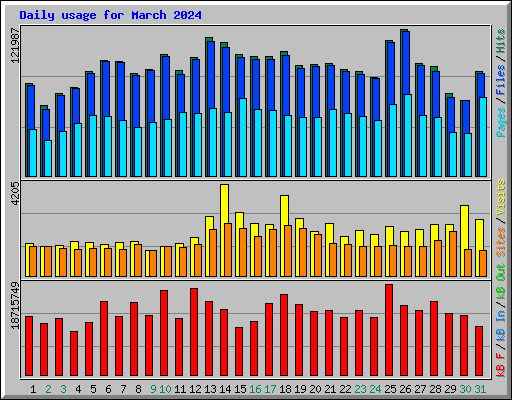Click day 18 on the x-axis
Screen dimensions: 512x400
point(285,389)
